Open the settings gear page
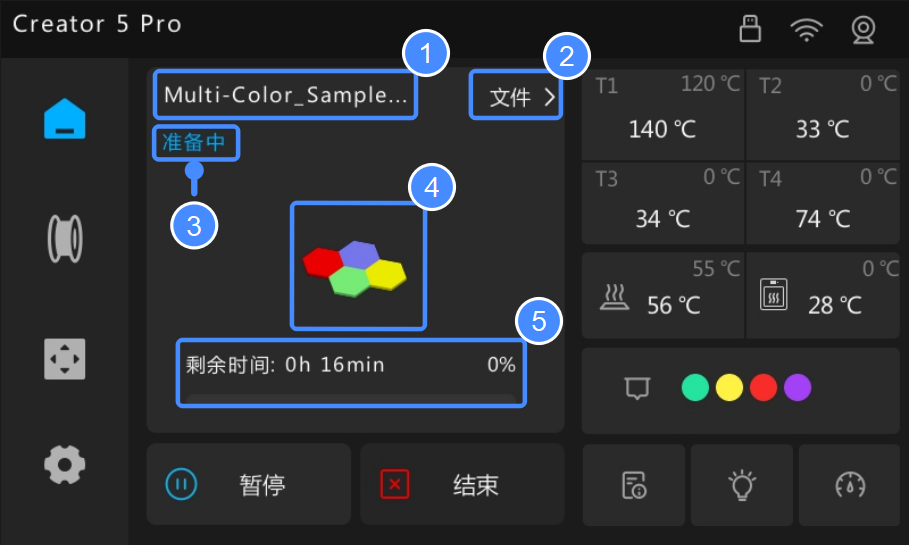909x545 pixels. coord(64,464)
